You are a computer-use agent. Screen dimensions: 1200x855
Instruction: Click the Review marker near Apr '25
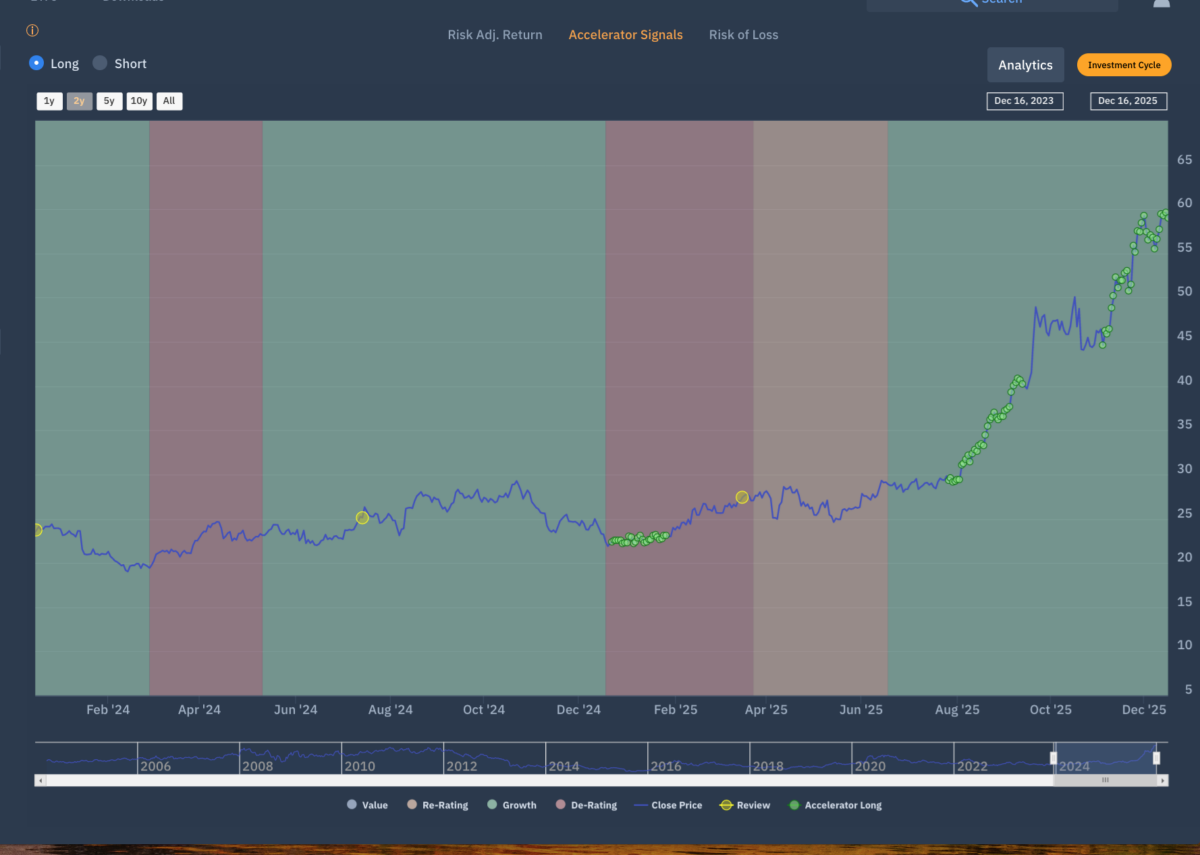tap(742, 497)
